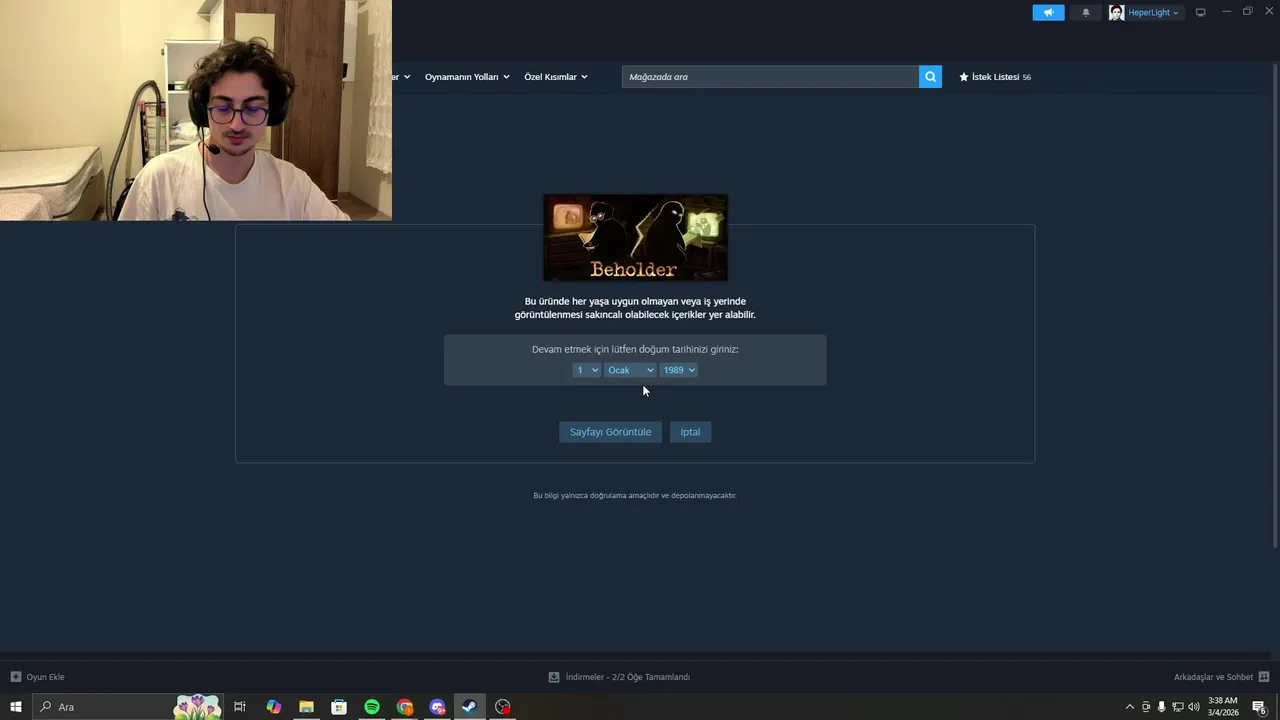Open Spotify from the taskbar
This screenshot has height=720, width=1280.
pyautogui.click(x=372, y=707)
